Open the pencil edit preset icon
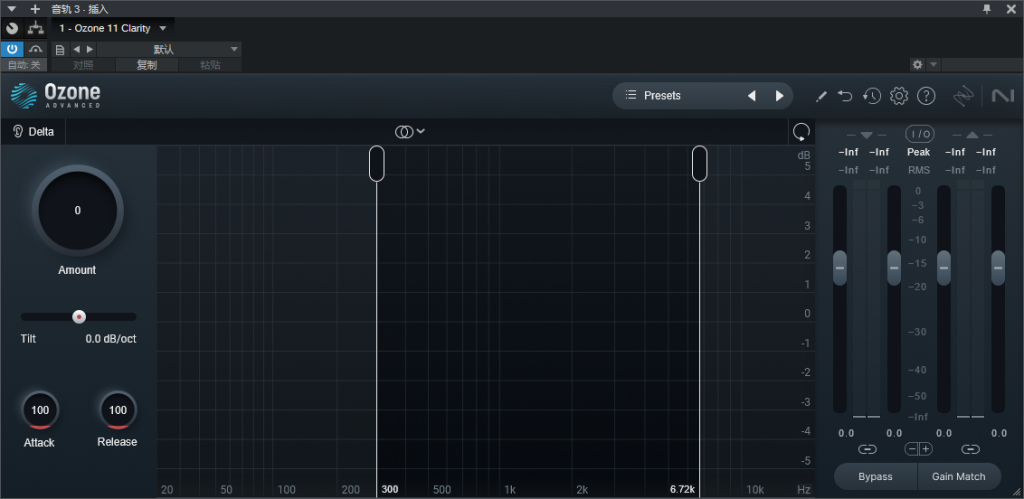The height and width of the screenshot is (499, 1024). [x=822, y=96]
